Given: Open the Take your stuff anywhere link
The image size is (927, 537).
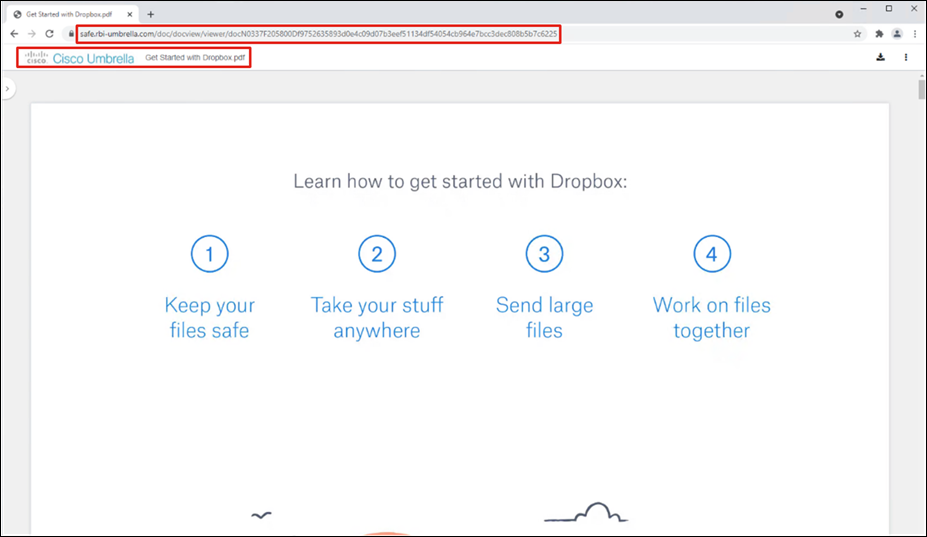Looking at the screenshot, I should [377, 318].
